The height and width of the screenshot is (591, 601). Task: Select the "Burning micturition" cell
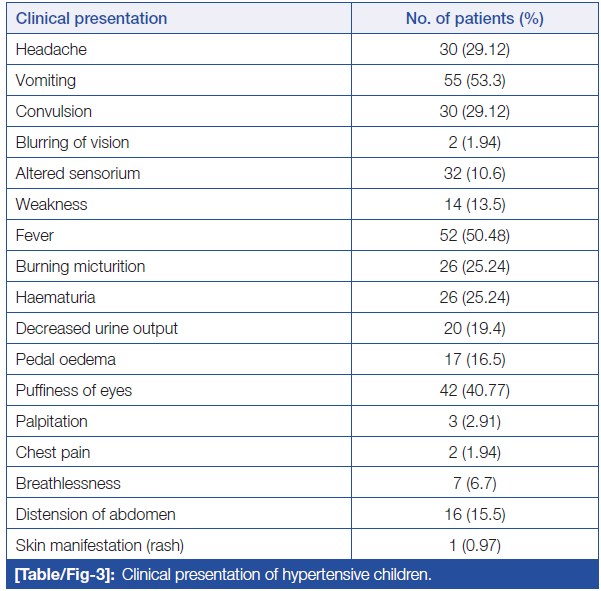[x=81, y=266]
